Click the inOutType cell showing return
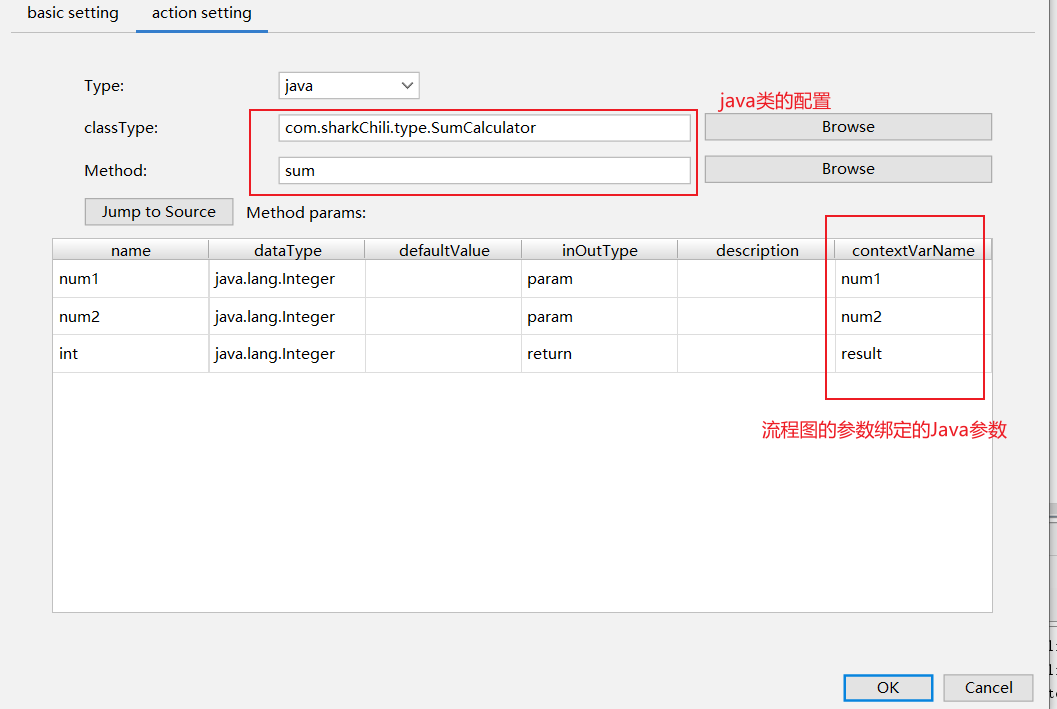Image resolution: width=1057 pixels, height=709 pixels. [599, 354]
